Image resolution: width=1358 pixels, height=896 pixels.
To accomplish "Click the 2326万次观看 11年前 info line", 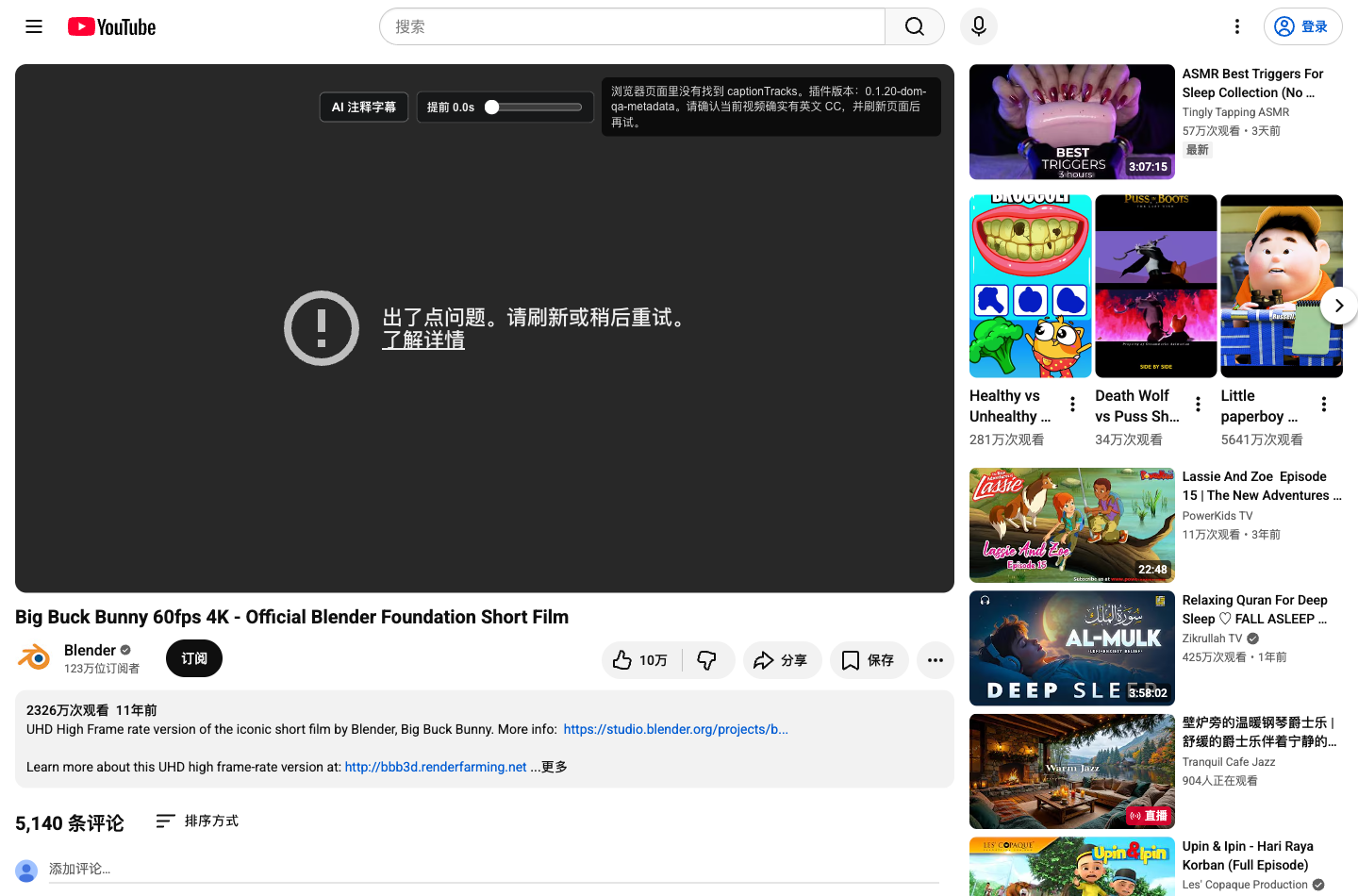I will pos(91,710).
